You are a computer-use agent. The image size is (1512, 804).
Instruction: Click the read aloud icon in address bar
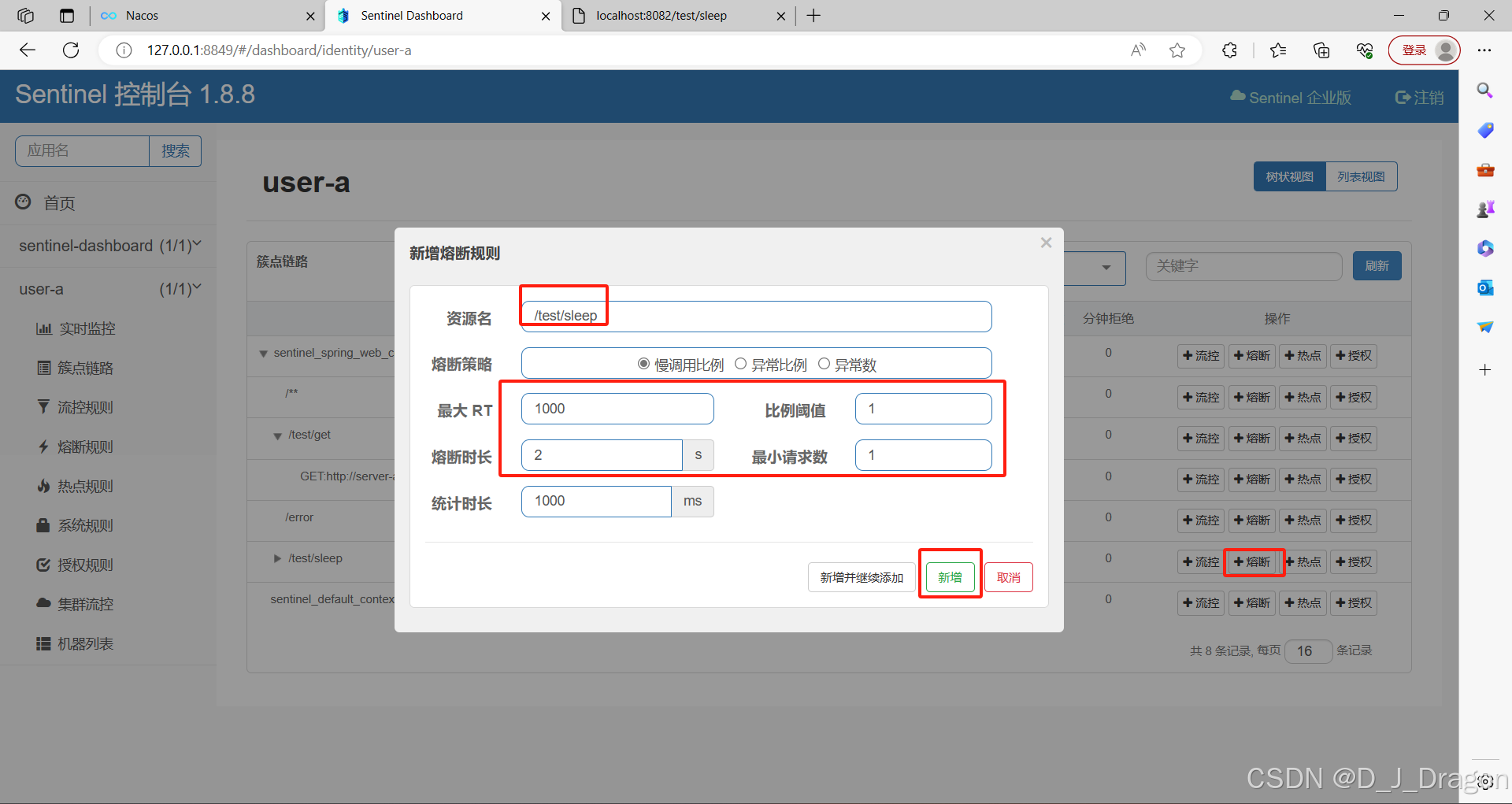click(x=1138, y=50)
